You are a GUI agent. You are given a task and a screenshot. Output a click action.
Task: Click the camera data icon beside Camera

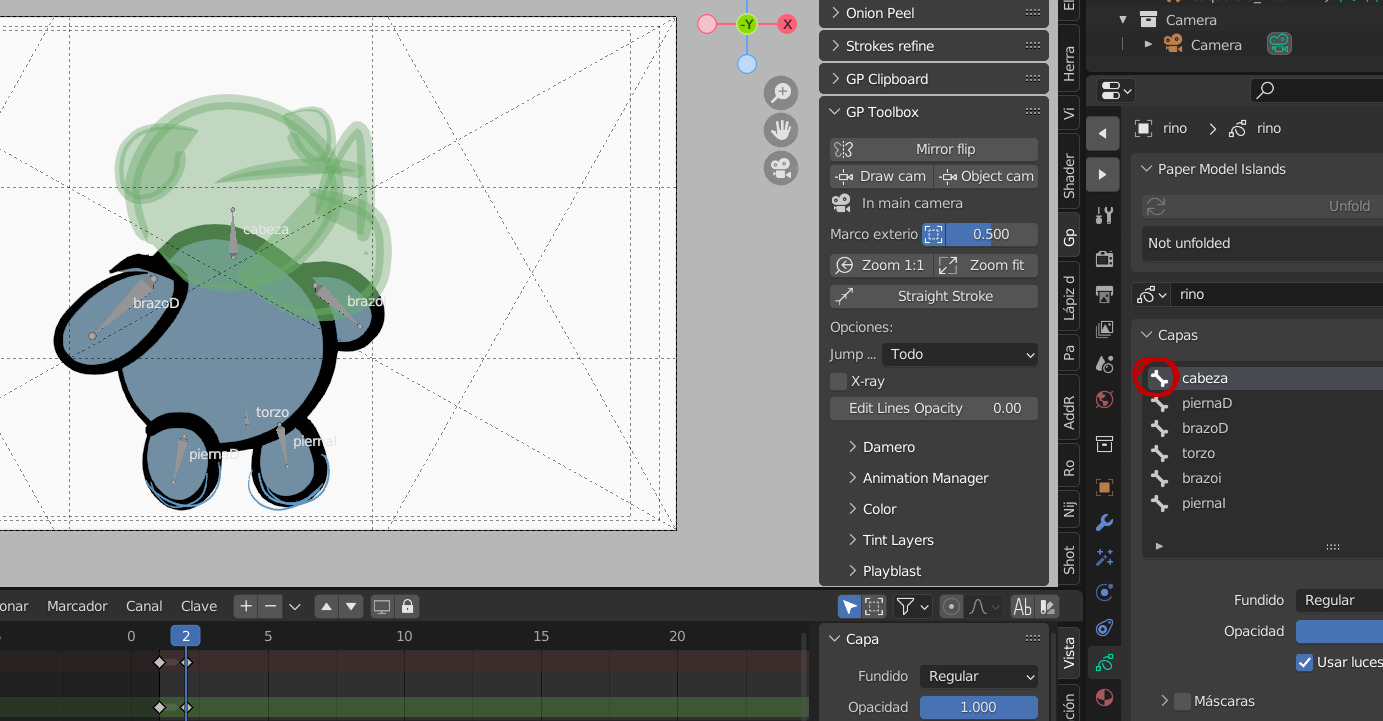[1278, 44]
